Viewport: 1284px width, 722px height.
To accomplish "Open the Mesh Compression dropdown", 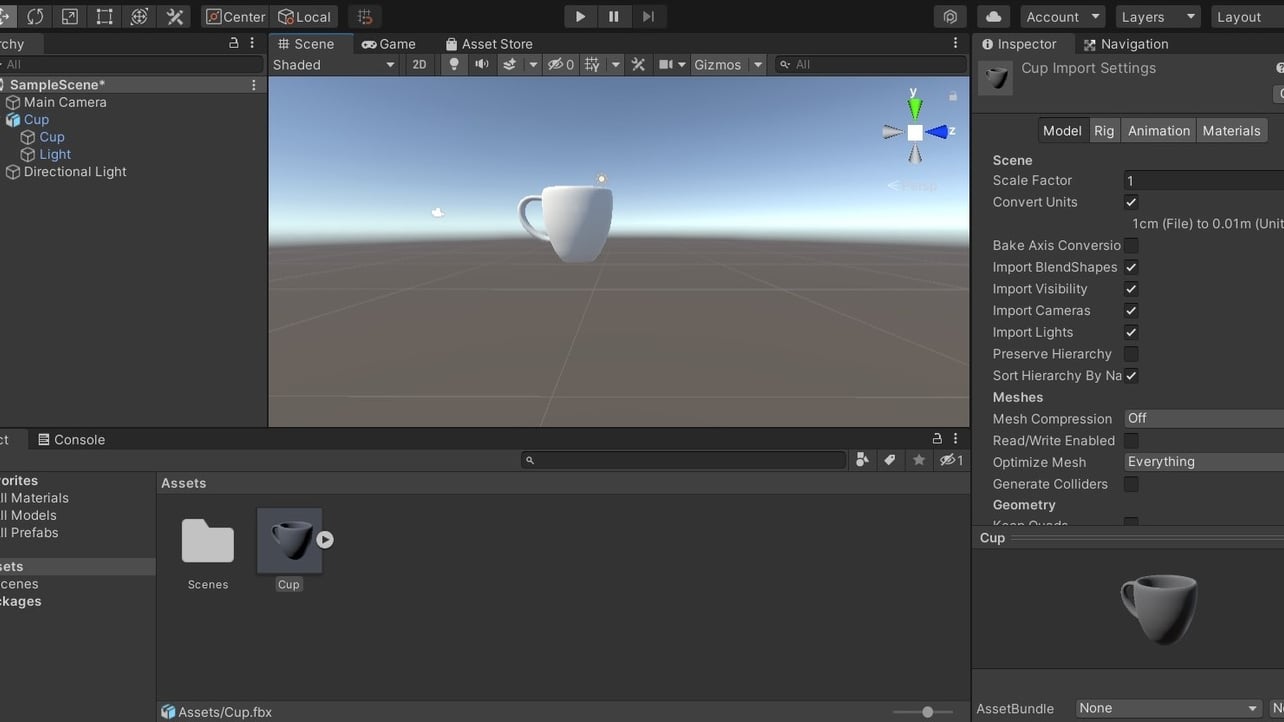I will [1200, 418].
